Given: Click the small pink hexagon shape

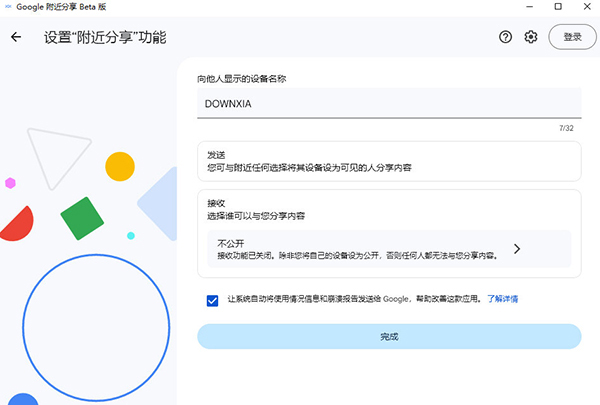Looking at the screenshot, I should [11, 183].
